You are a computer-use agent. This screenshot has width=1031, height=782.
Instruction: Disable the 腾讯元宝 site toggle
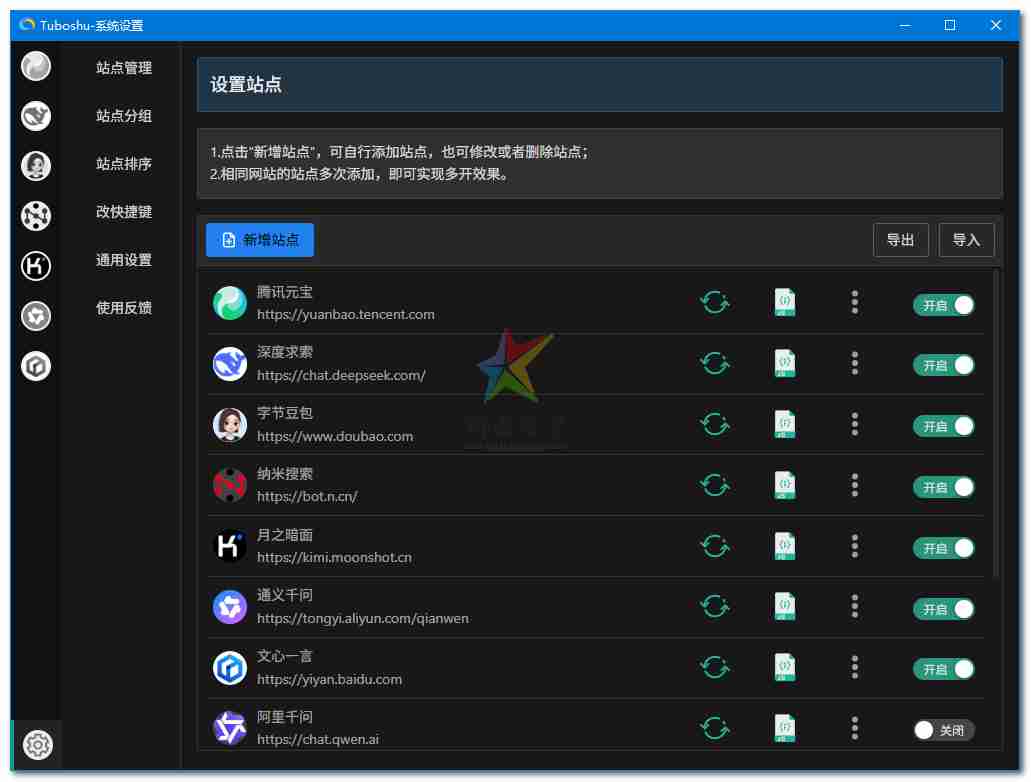[x=943, y=305]
